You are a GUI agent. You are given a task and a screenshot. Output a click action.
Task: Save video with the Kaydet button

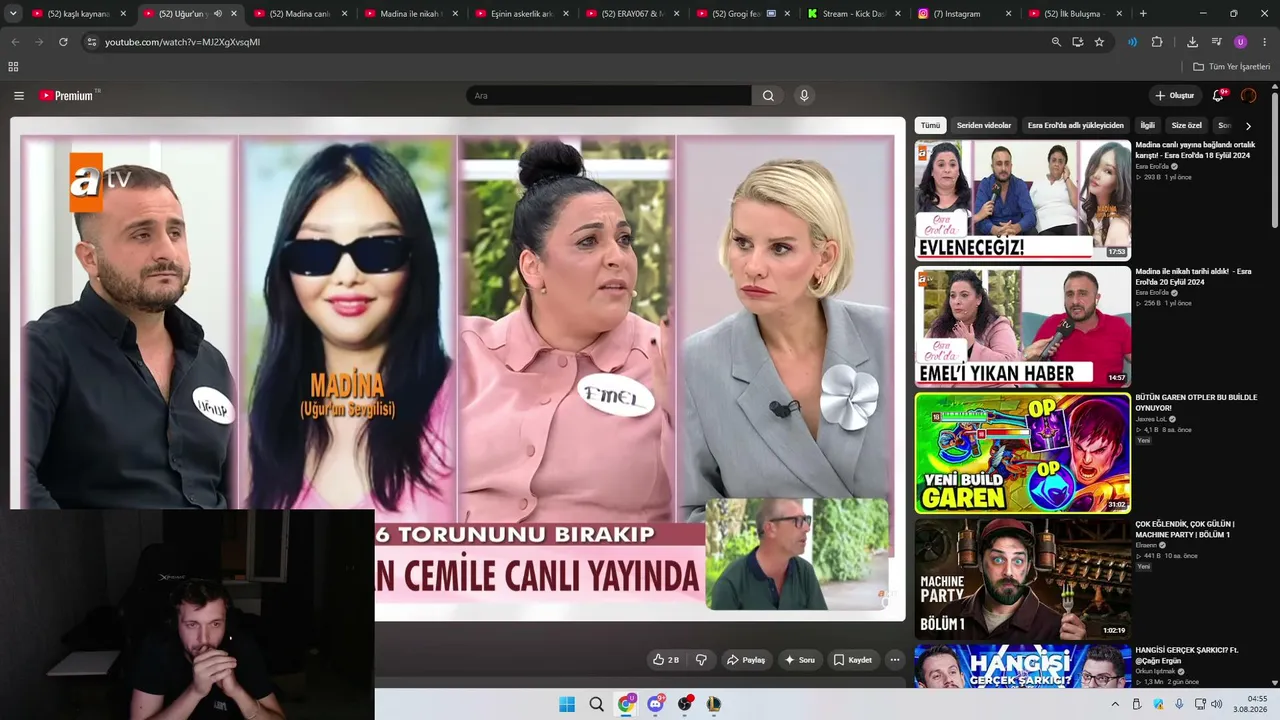[853, 660]
